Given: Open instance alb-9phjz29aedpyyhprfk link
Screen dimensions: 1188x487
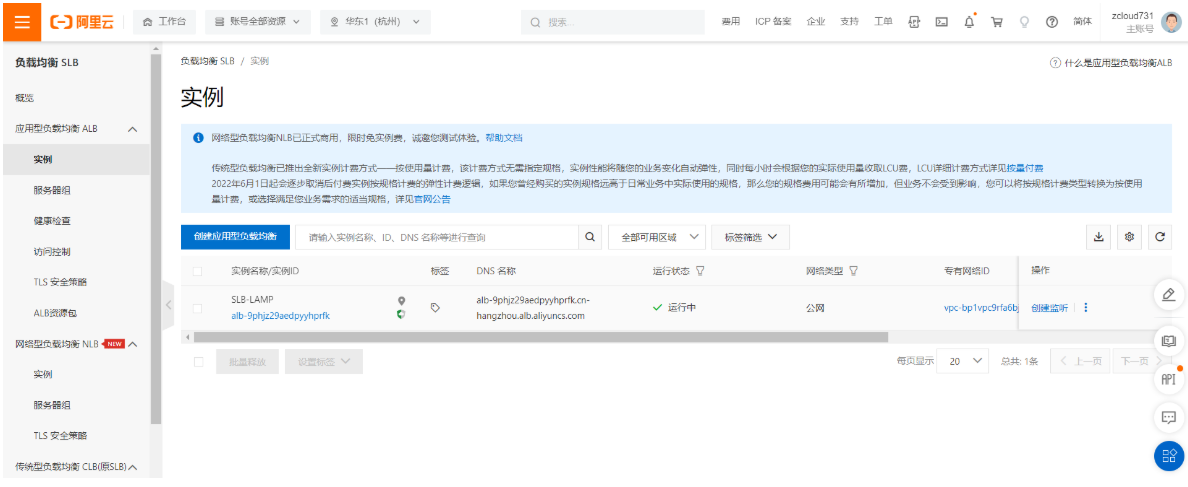Looking at the screenshot, I should pyautogui.click(x=280, y=316).
